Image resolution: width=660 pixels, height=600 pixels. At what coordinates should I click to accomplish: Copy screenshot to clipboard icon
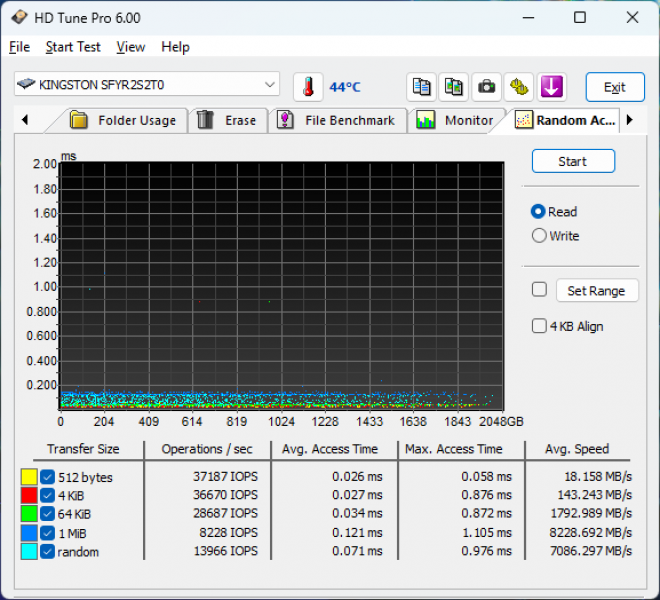click(454, 87)
